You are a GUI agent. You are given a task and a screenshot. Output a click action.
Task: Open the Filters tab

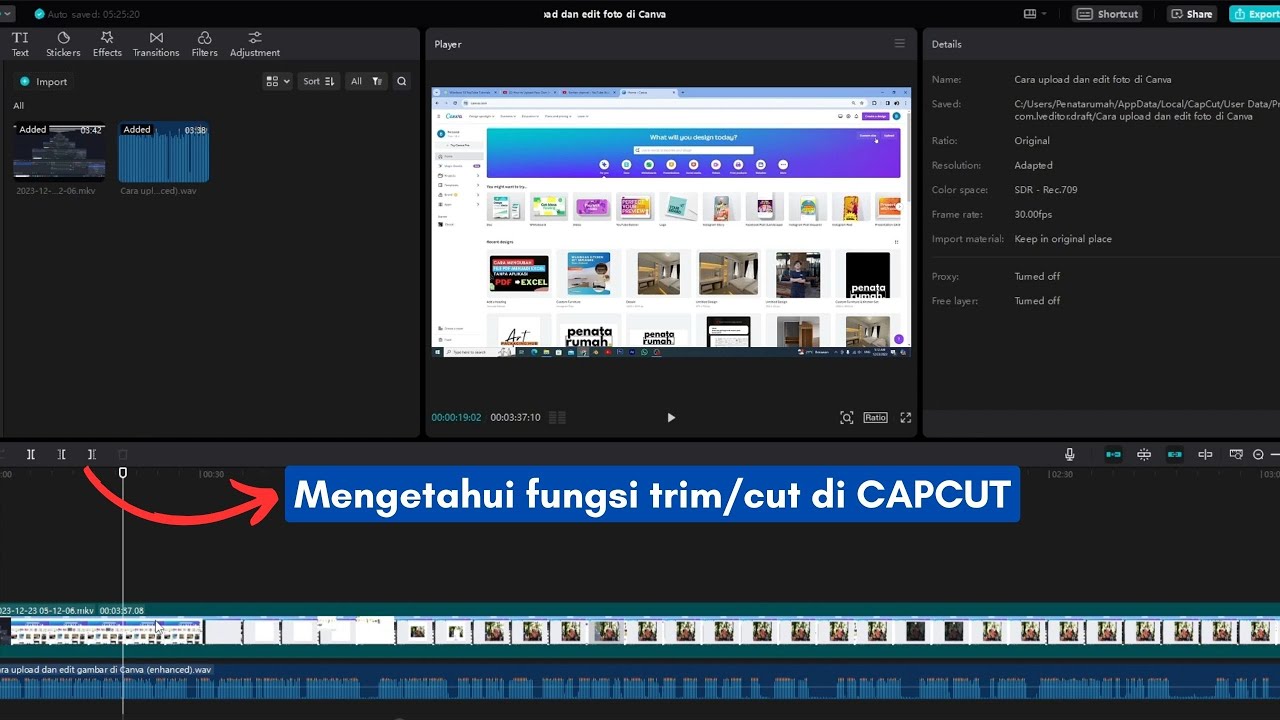[204, 44]
